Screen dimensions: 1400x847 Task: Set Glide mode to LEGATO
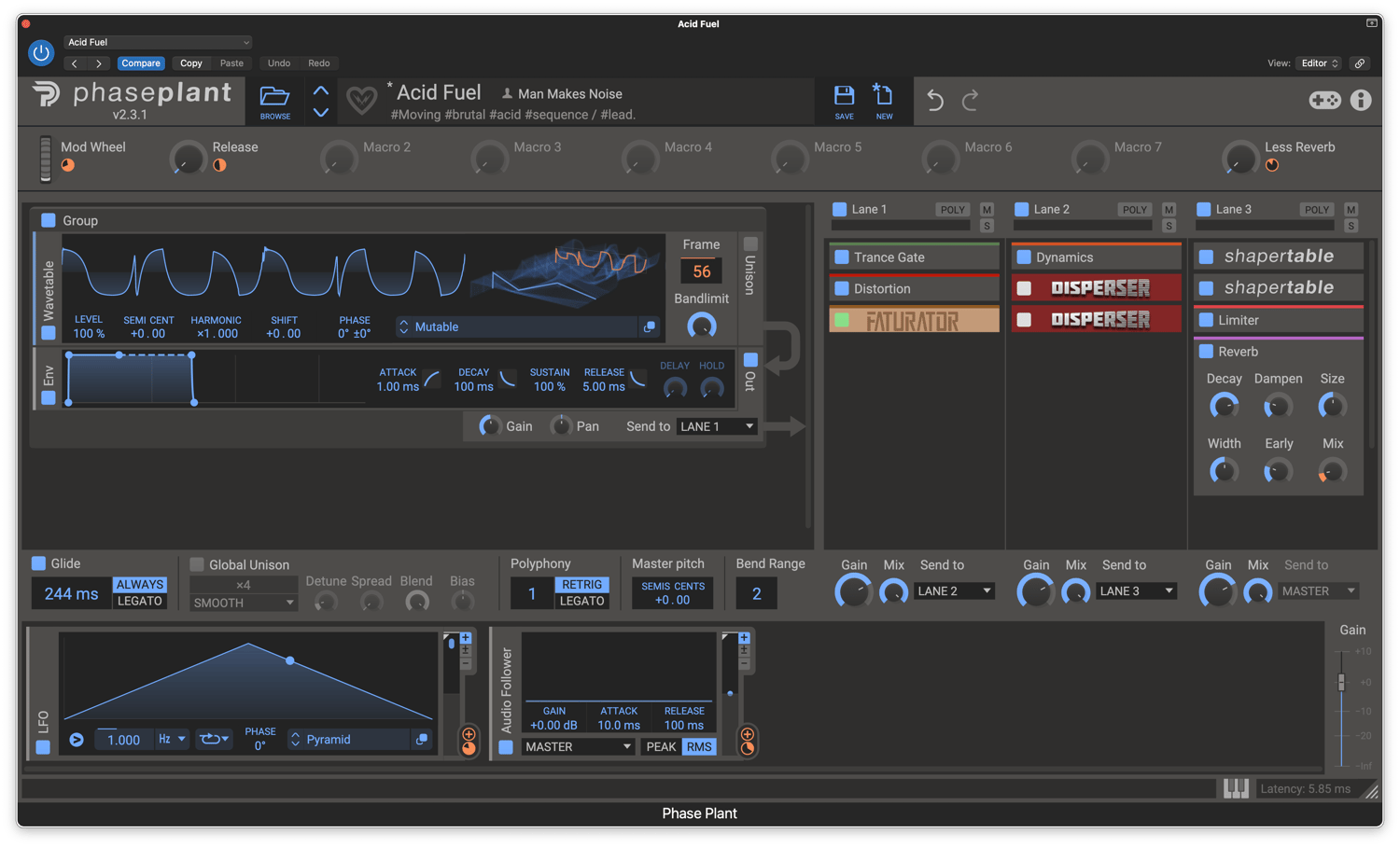(140, 601)
